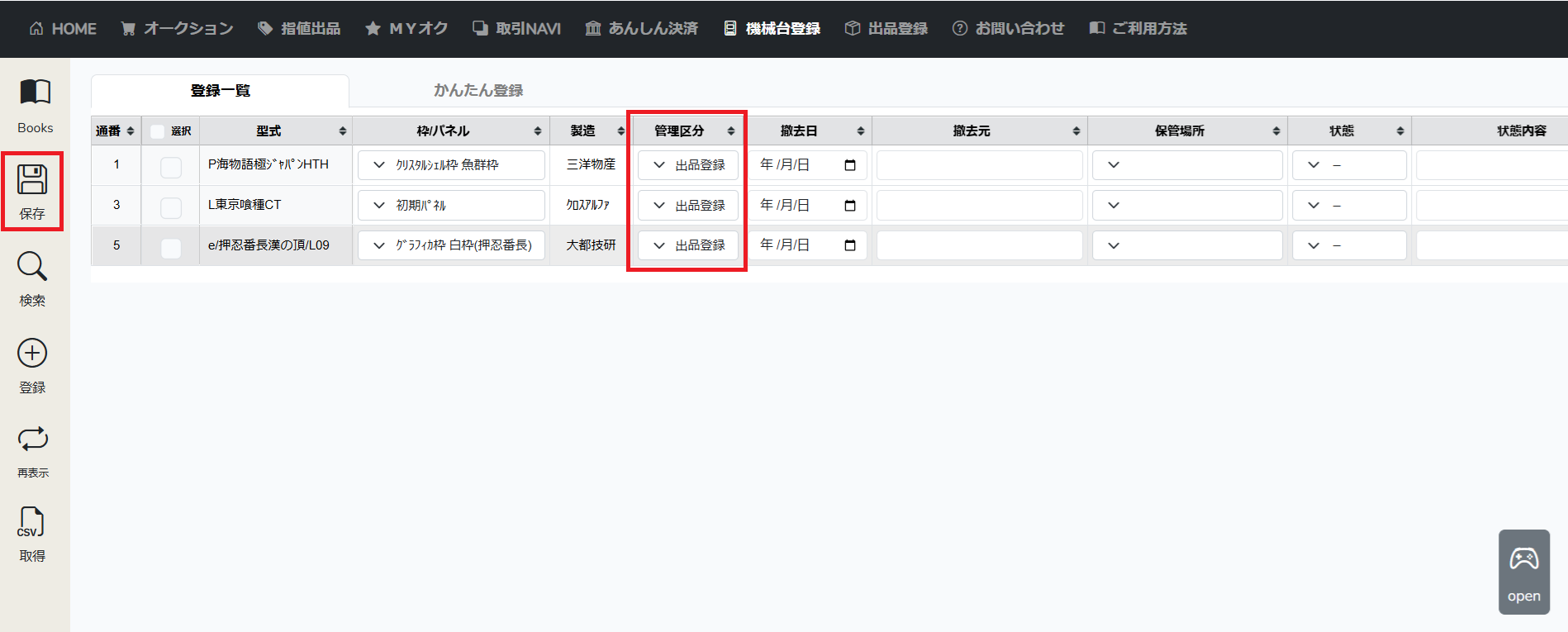Sort by 保管場所 column arrows
The height and width of the screenshot is (632, 1568).
tap(1276, 131)
